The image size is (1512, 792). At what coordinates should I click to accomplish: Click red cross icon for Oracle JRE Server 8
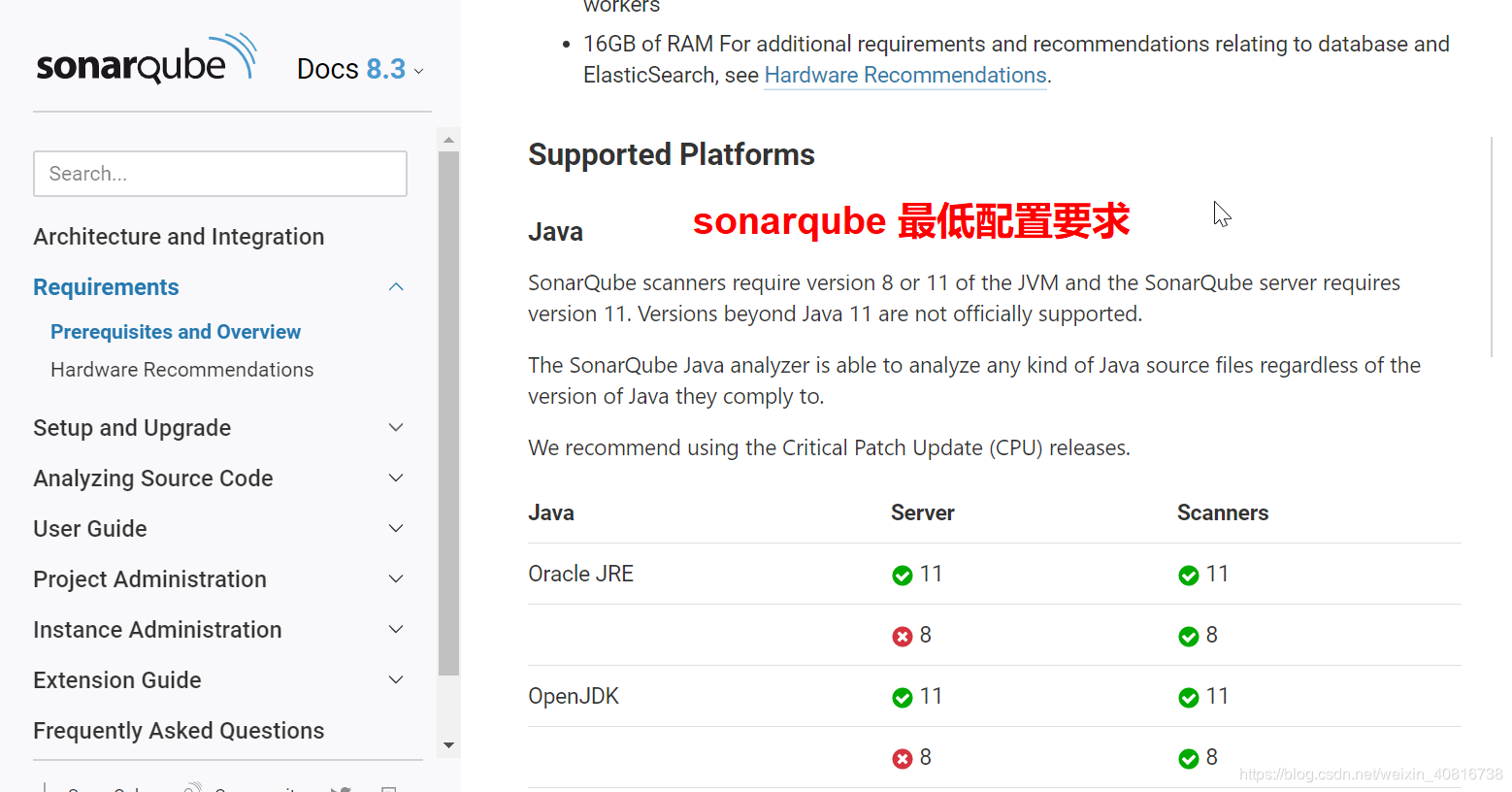pos(903,637)
